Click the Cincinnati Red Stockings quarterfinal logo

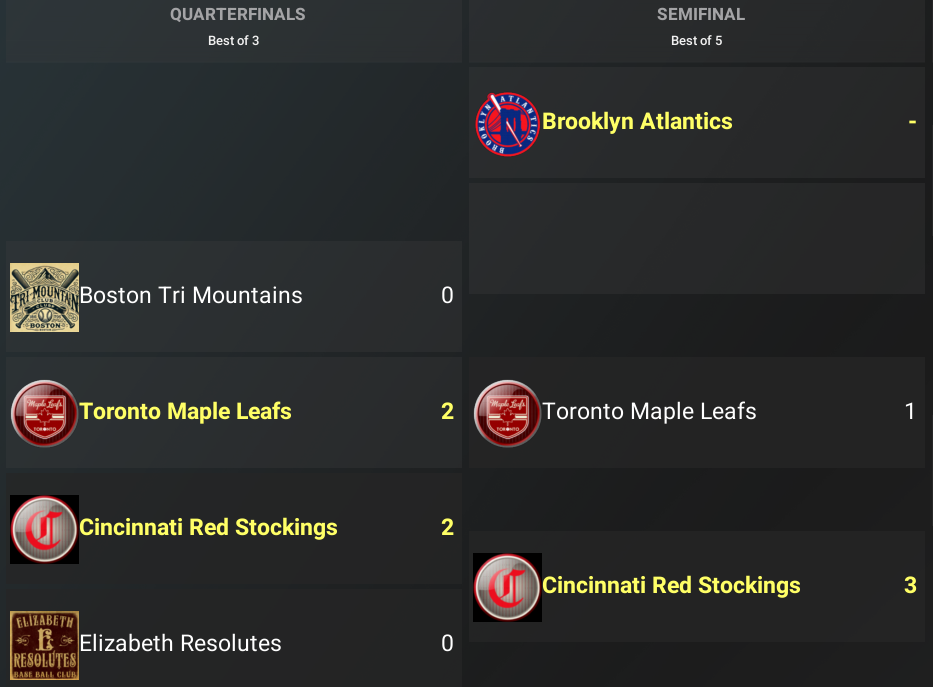tap(44, 528)
